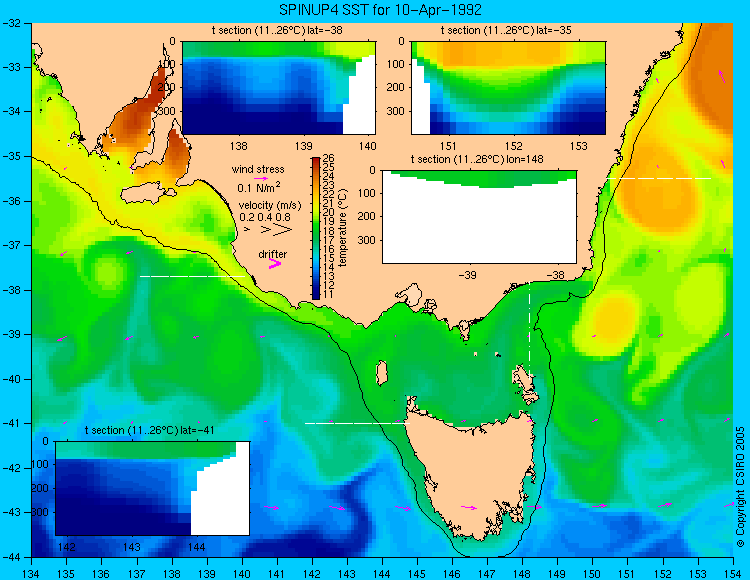Click the '0.1 N/m²' legend value

(x=259, y=187)
